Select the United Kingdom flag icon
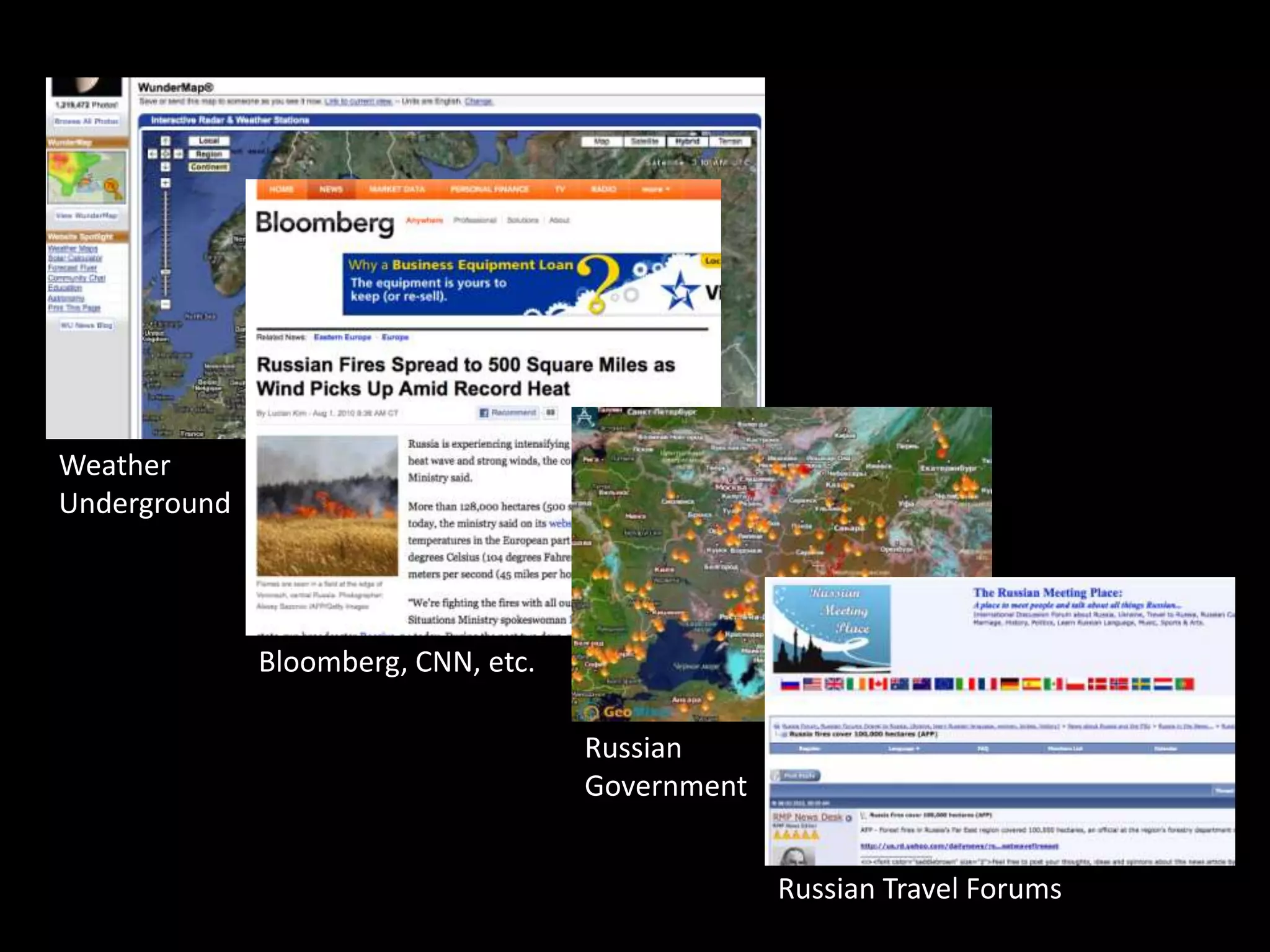The image size is (1270, 952). [834, 684]
